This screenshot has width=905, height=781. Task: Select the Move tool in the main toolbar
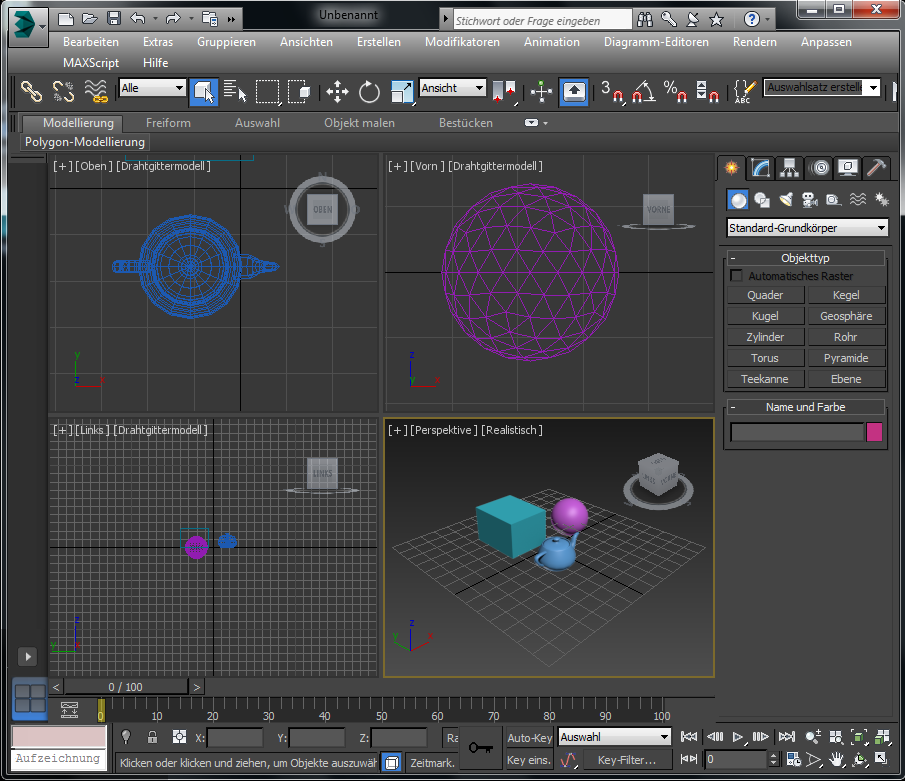337,93
